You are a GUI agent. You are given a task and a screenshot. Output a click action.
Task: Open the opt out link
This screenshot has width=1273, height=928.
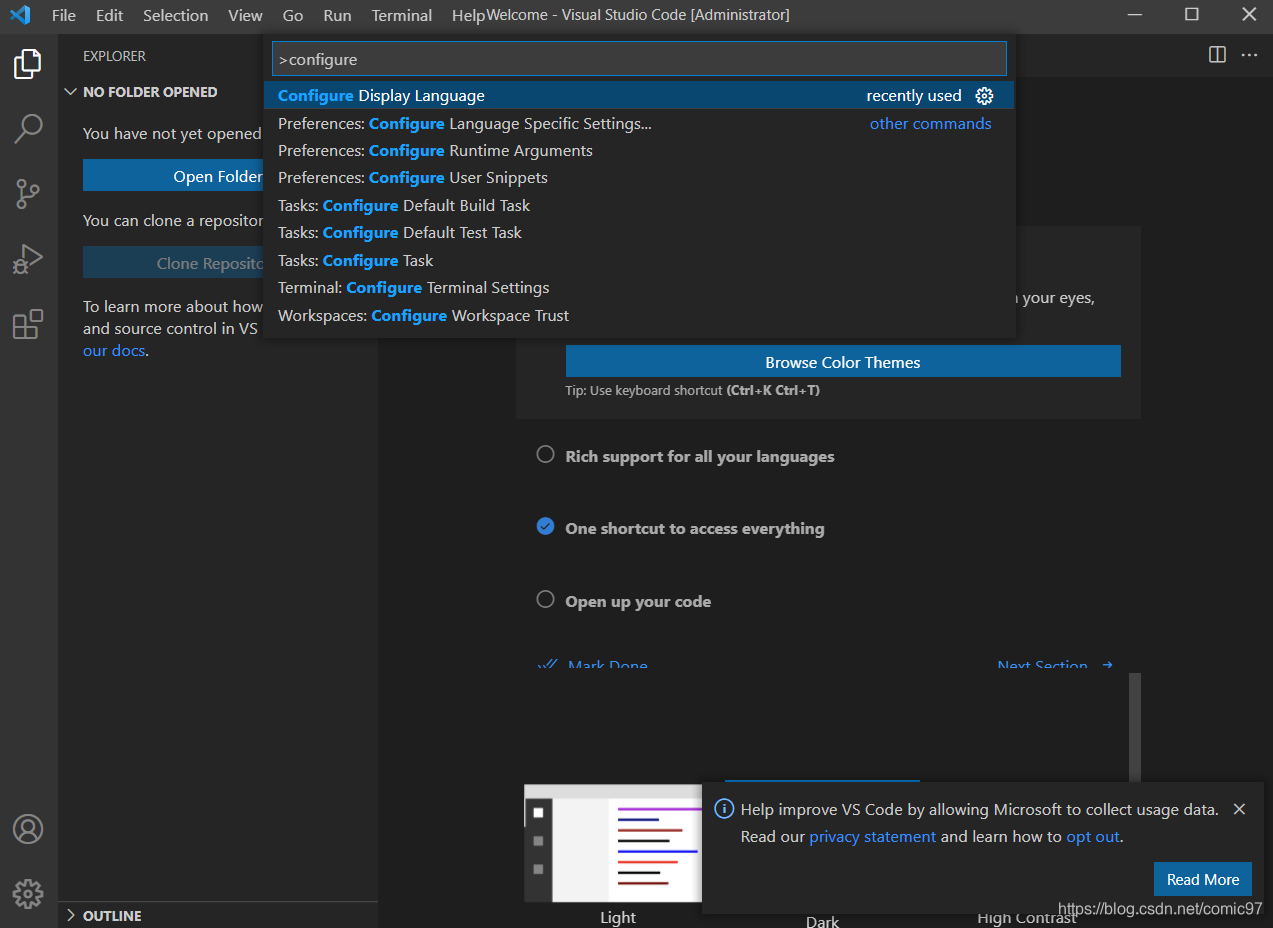click(x=1093, y=836)
